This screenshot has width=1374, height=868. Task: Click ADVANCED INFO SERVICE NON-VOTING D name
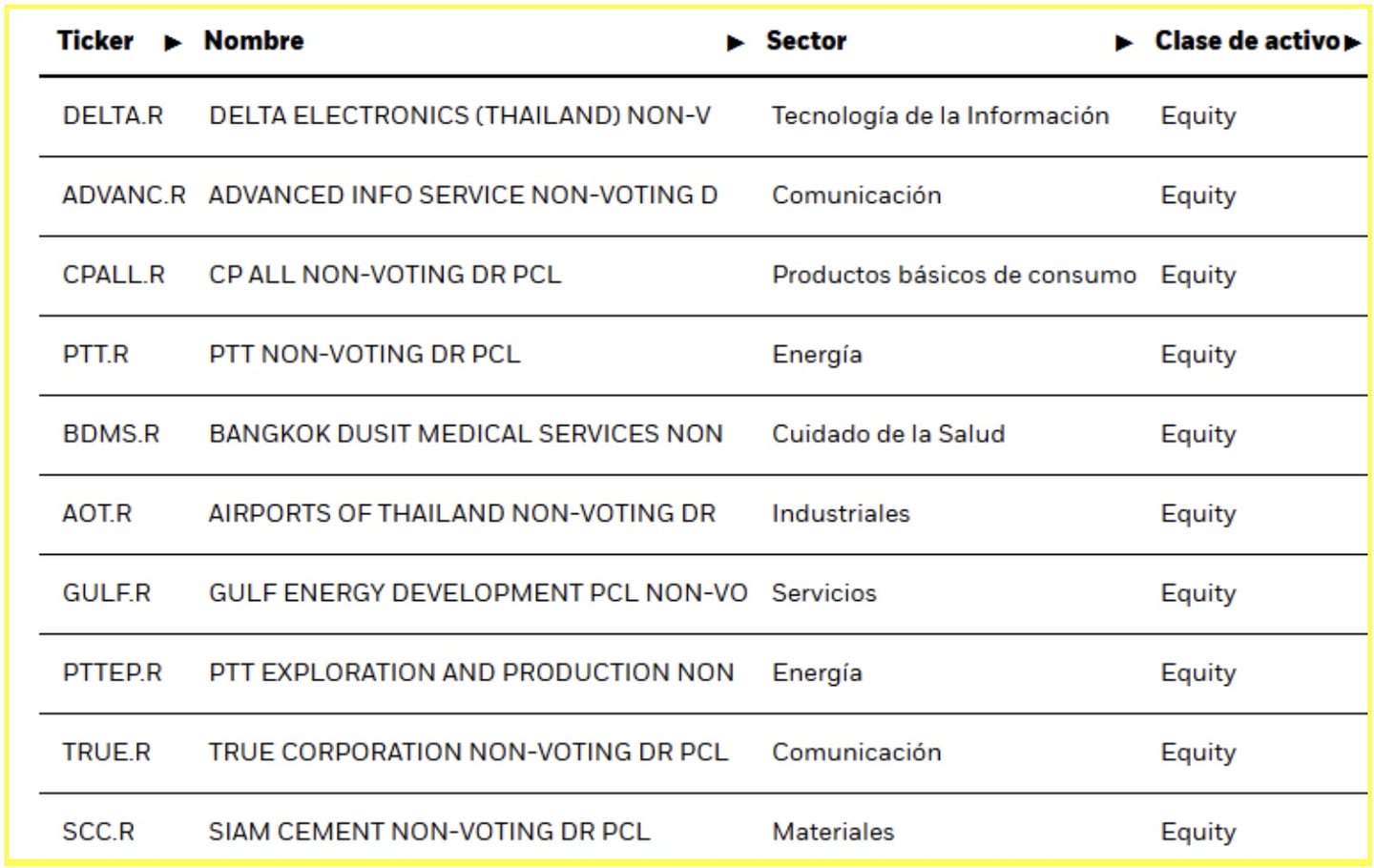(x=463, y=196)
